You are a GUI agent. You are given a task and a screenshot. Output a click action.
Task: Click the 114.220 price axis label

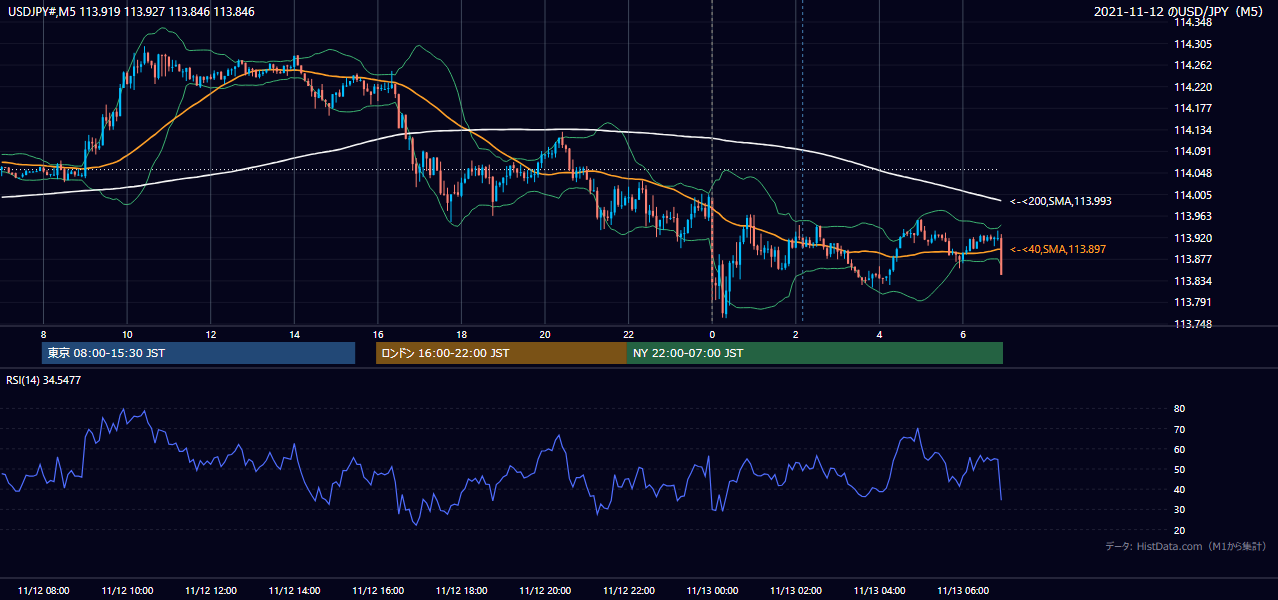coord(1193,87)
